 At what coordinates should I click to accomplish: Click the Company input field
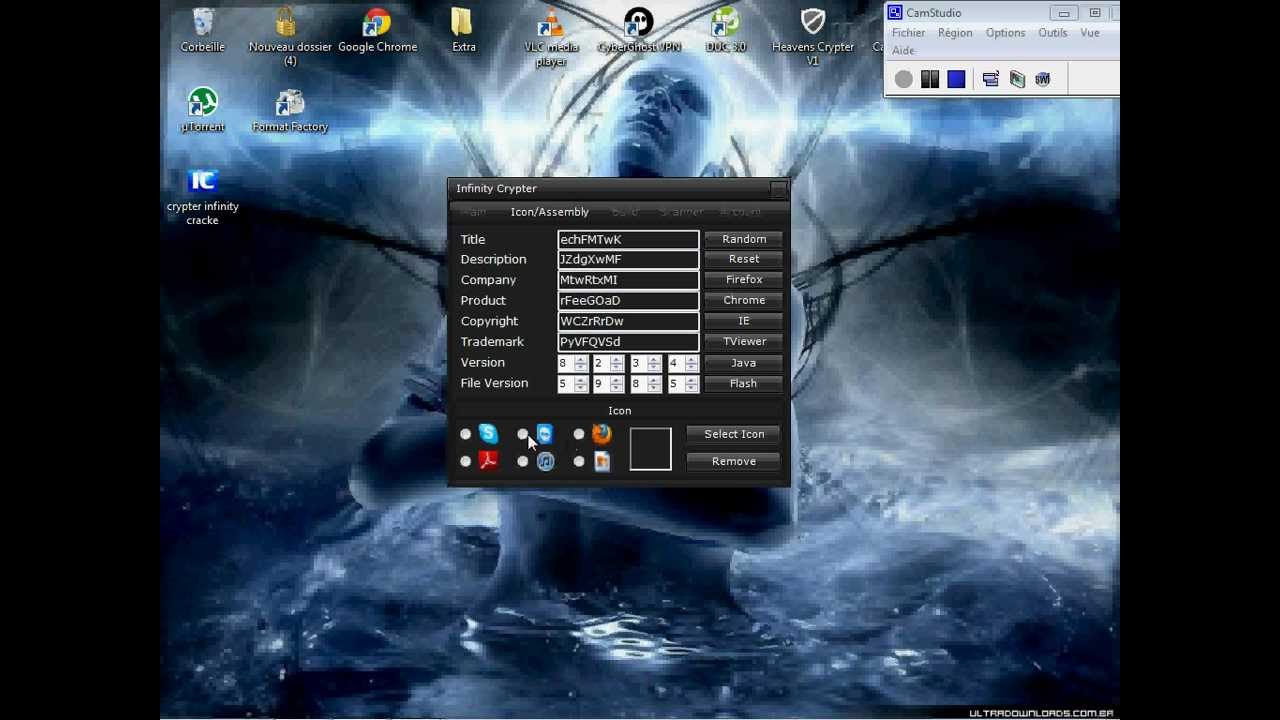click(628, 280)
